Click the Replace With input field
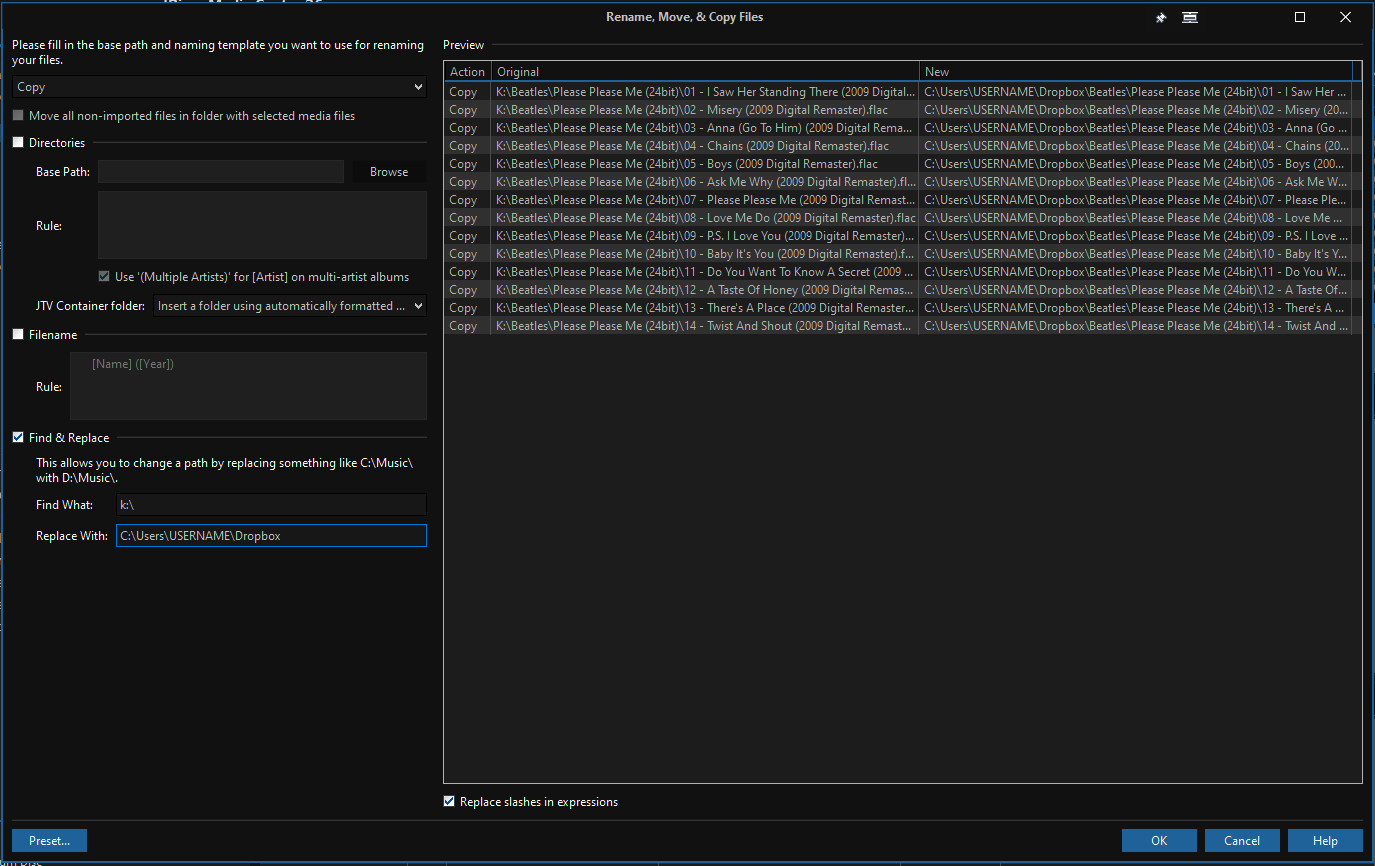 click(271, 536)
